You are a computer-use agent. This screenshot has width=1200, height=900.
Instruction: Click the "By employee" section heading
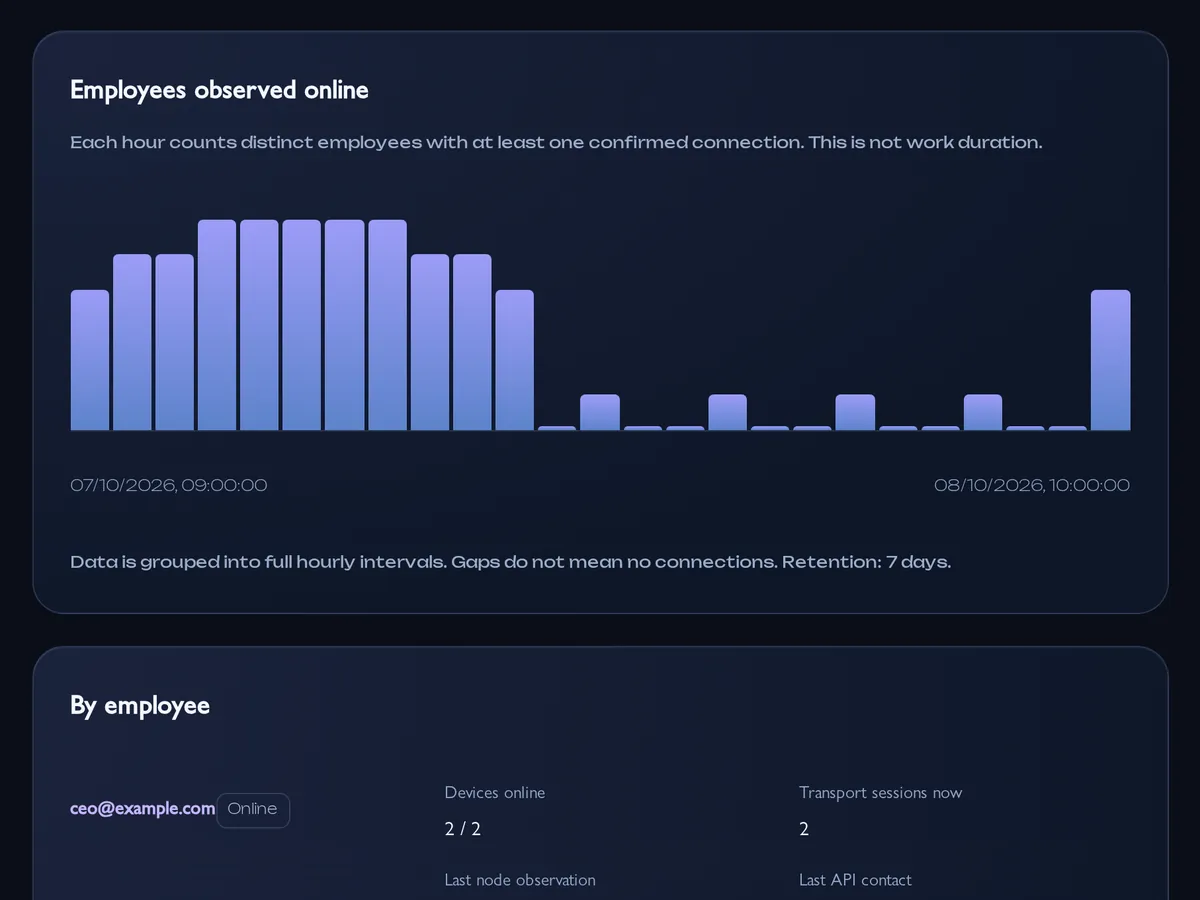click(140, 706)
